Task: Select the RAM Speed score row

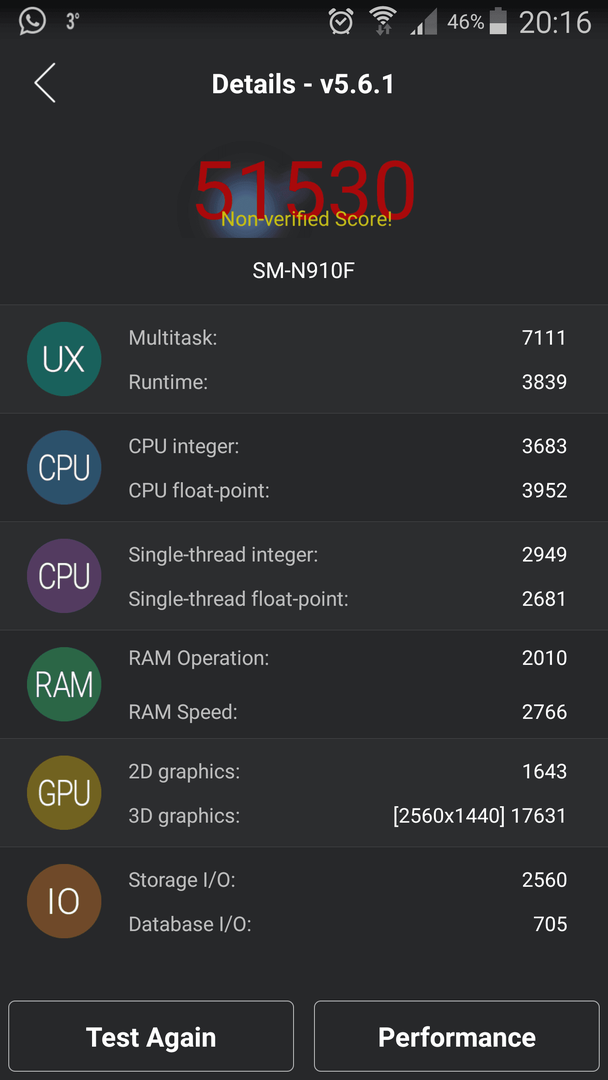Action: [348, 712]
